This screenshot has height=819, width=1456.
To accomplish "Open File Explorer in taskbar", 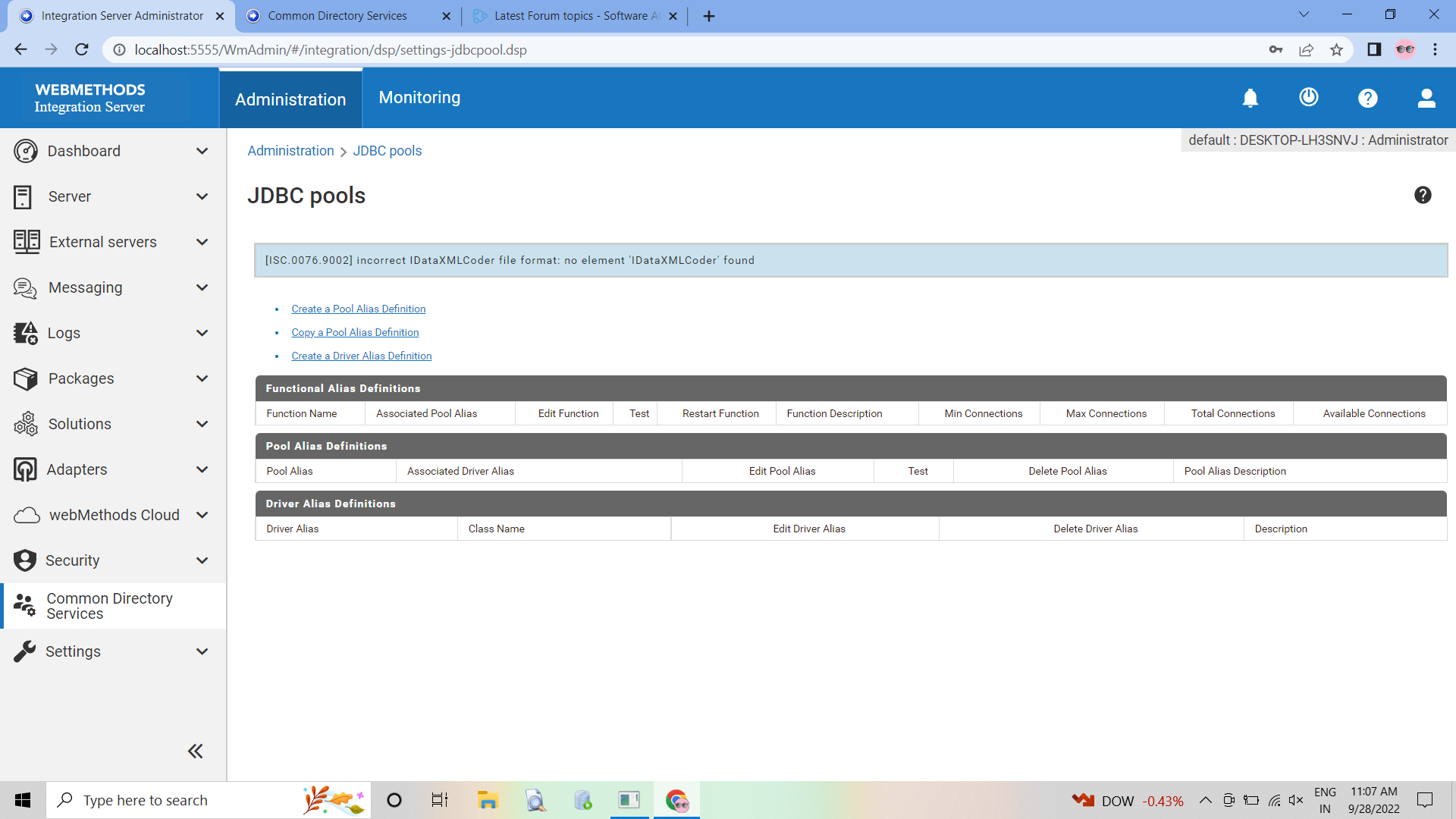I will click(x=488, y=800).
